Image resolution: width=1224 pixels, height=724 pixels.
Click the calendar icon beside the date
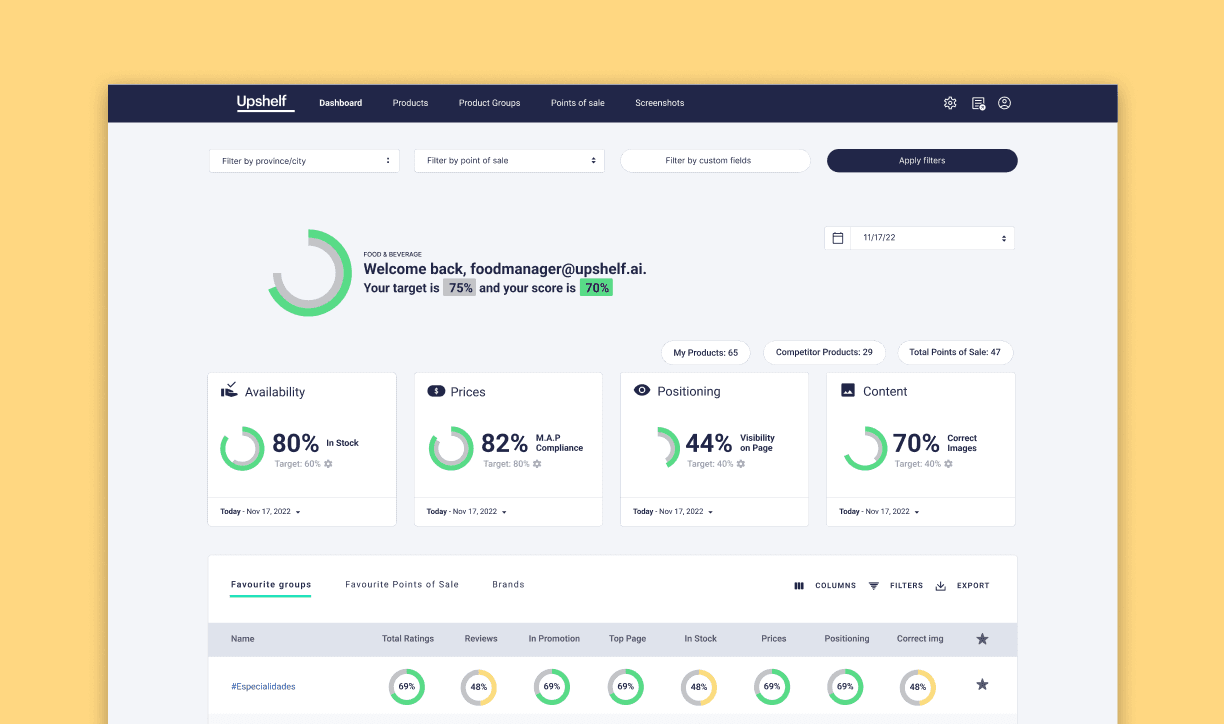[x=838, y=238]
